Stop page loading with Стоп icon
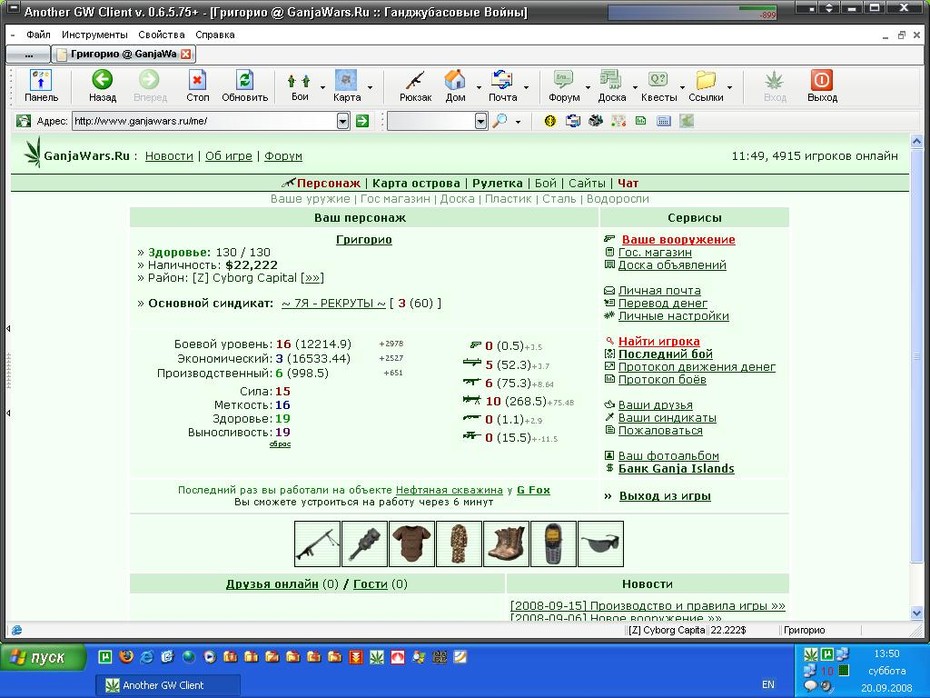Image resolution: width=930 pixels, height=698 pixels. tap(198, 85)
